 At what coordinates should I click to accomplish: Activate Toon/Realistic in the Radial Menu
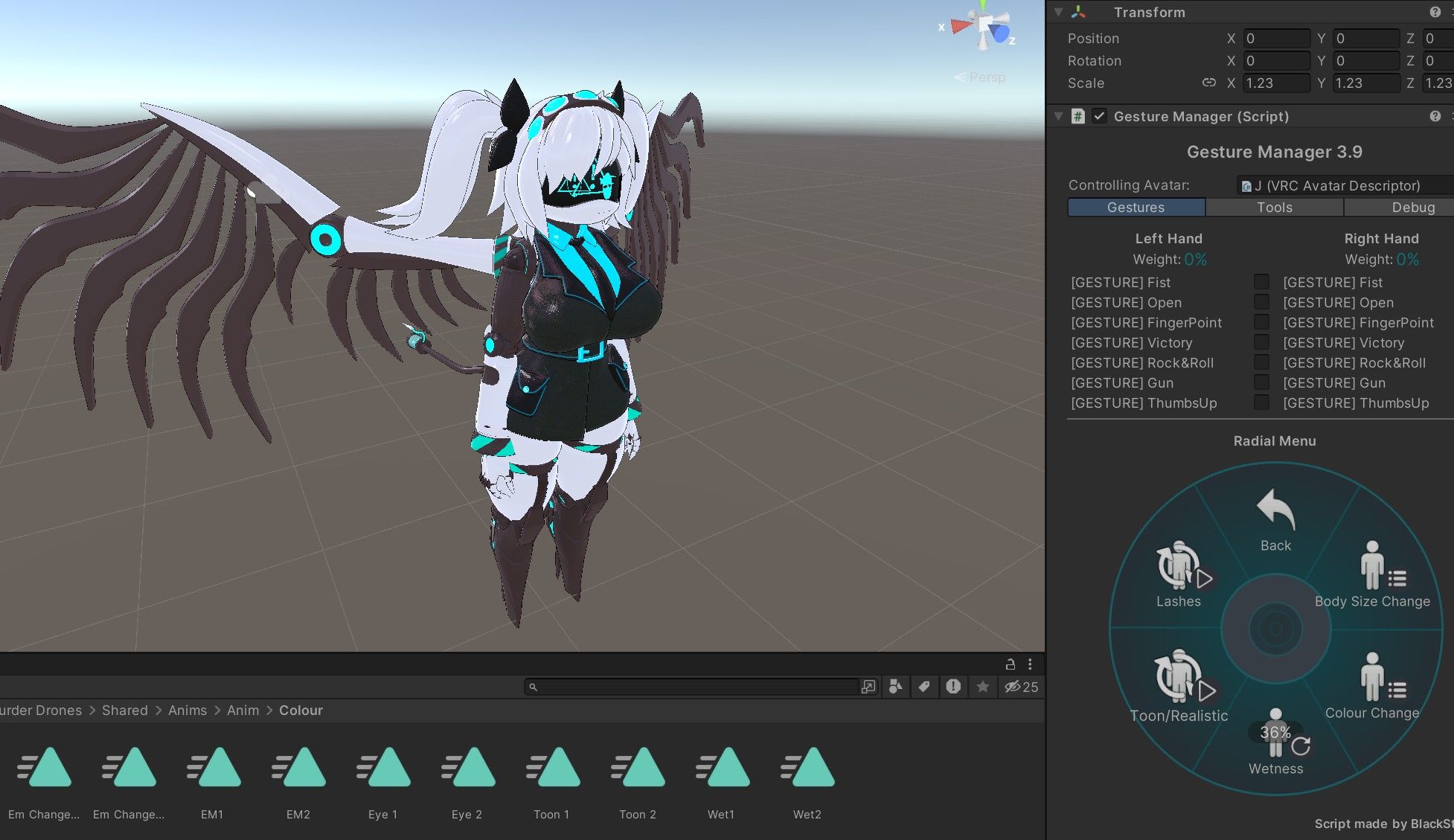point(1179,686)
